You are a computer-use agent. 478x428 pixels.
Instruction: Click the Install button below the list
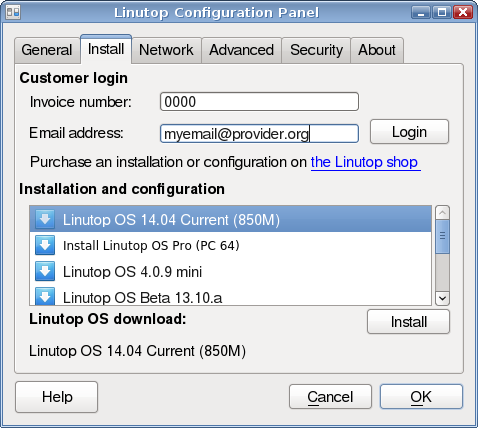point(409,322)
